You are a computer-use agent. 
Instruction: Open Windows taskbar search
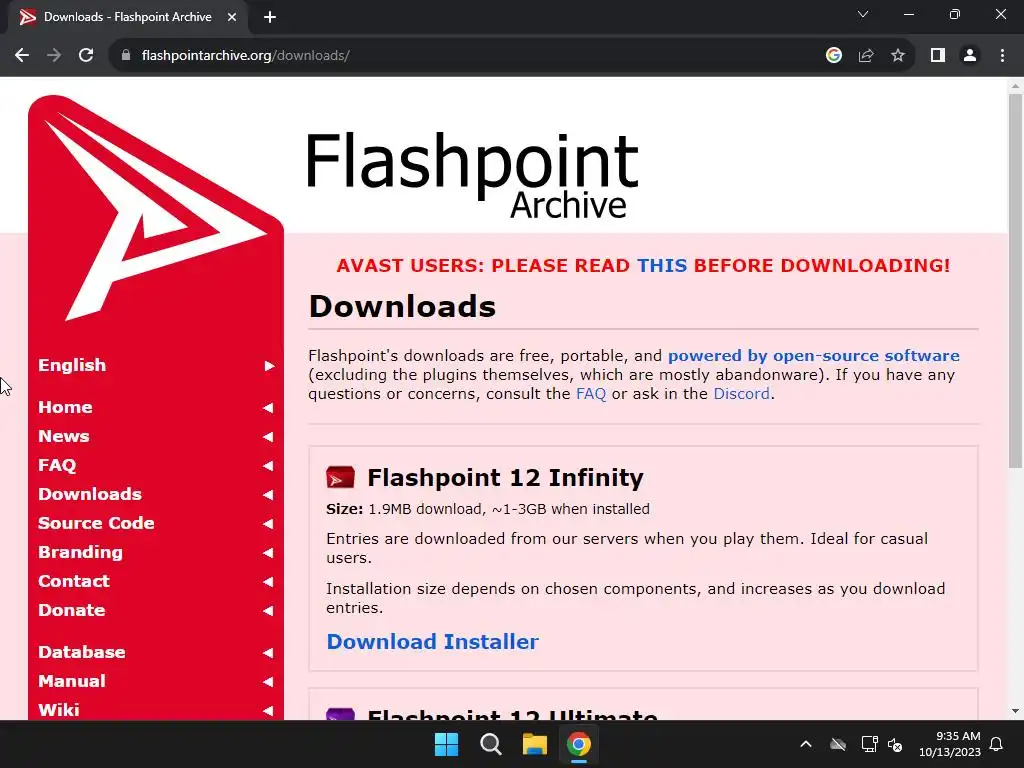click(490, 744)
